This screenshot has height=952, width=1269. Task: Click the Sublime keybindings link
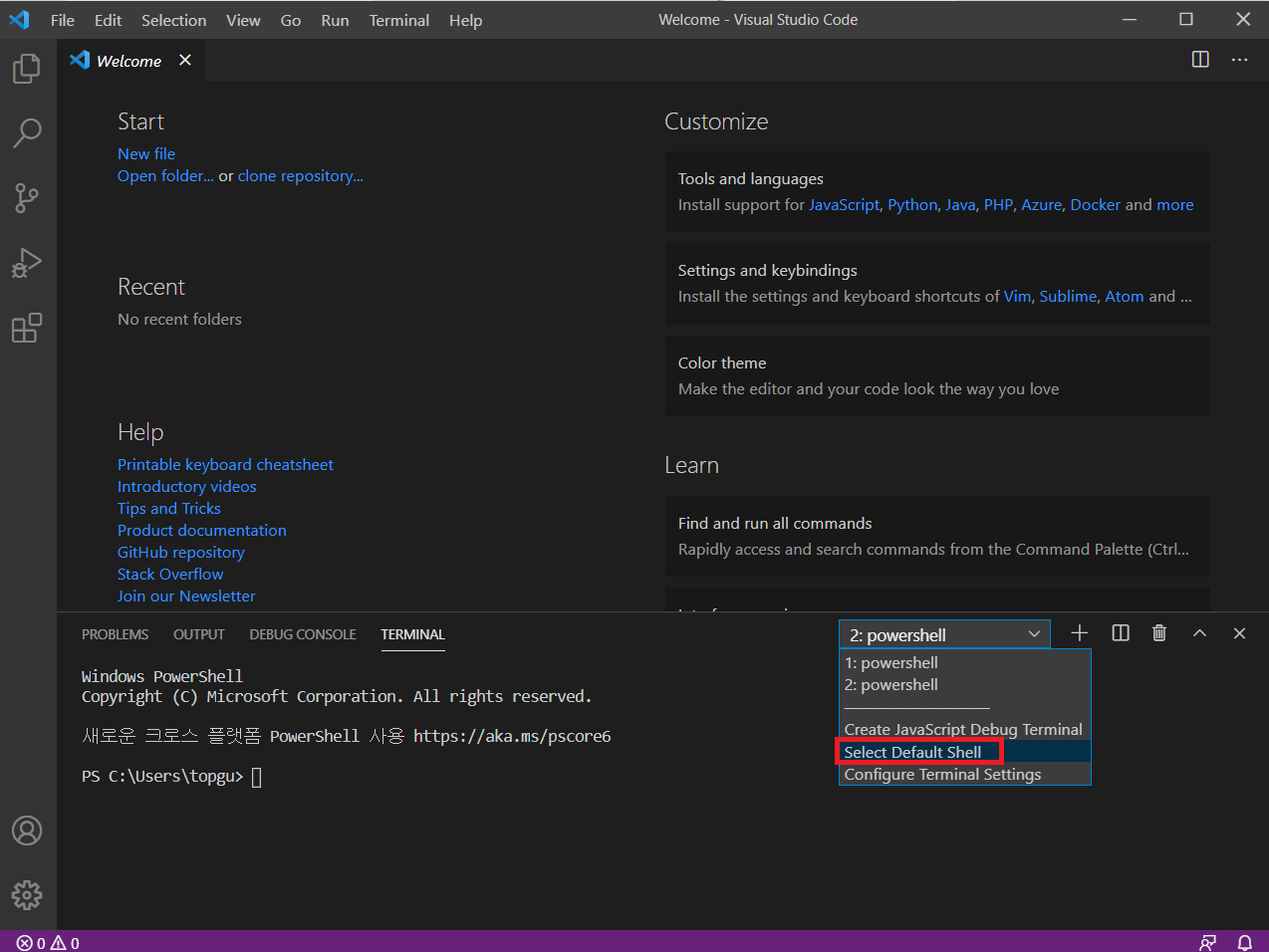[x=1068, y=297]
